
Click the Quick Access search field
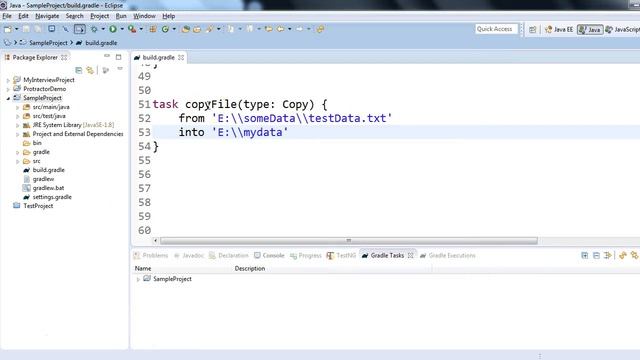(x=496, y=29)
